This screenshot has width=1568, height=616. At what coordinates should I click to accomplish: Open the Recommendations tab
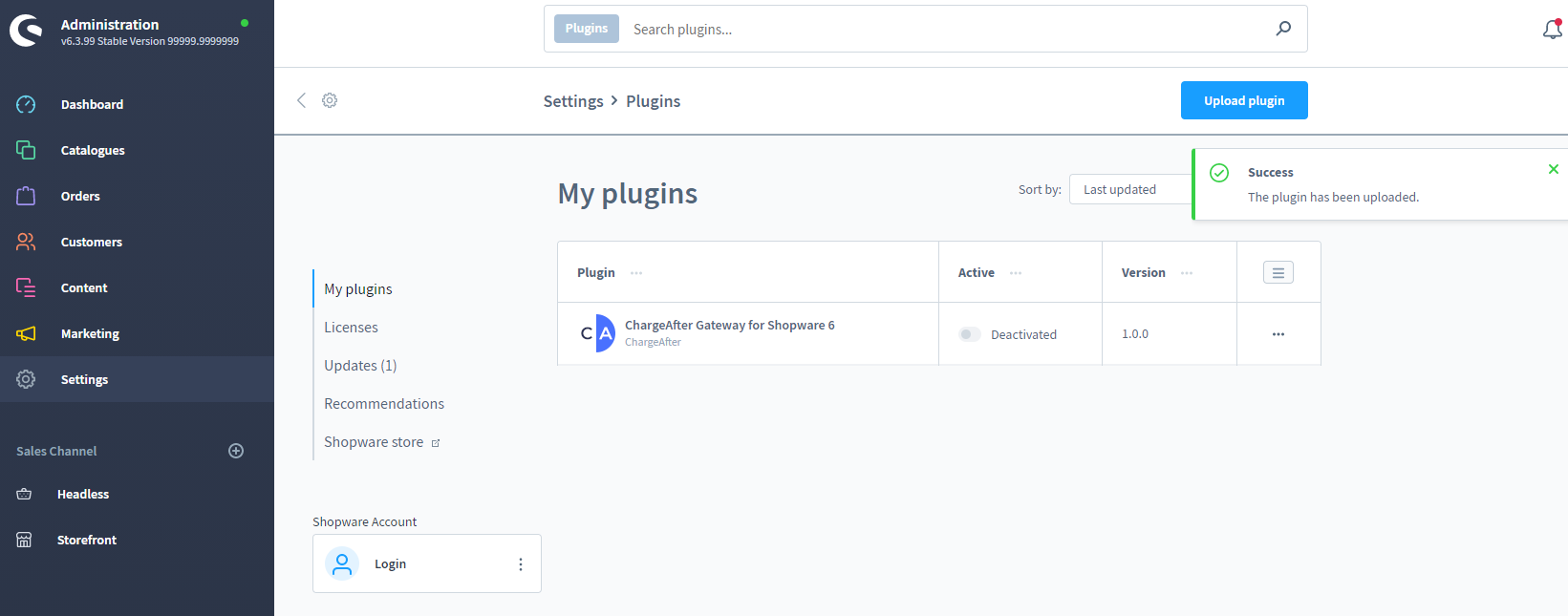(384, 404)
